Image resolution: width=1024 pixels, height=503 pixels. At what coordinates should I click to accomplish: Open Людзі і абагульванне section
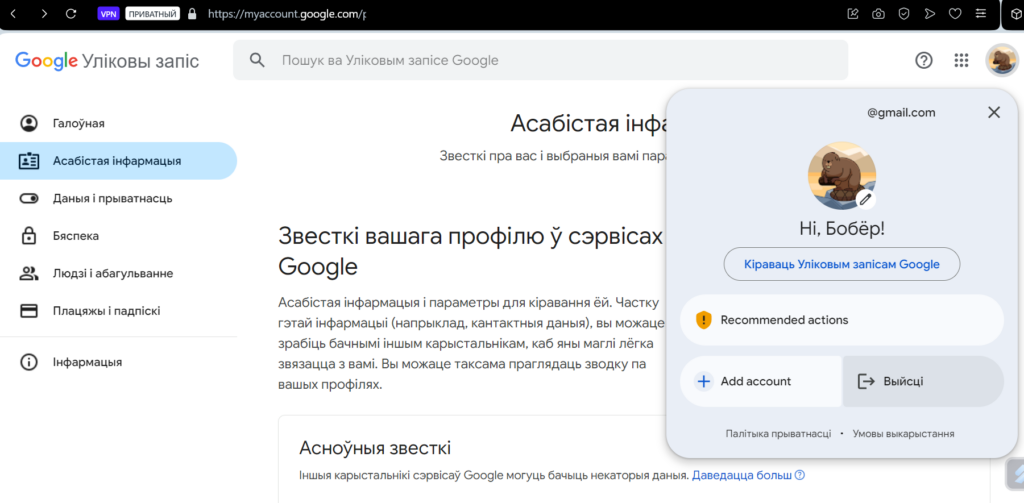tap(118, 273)
